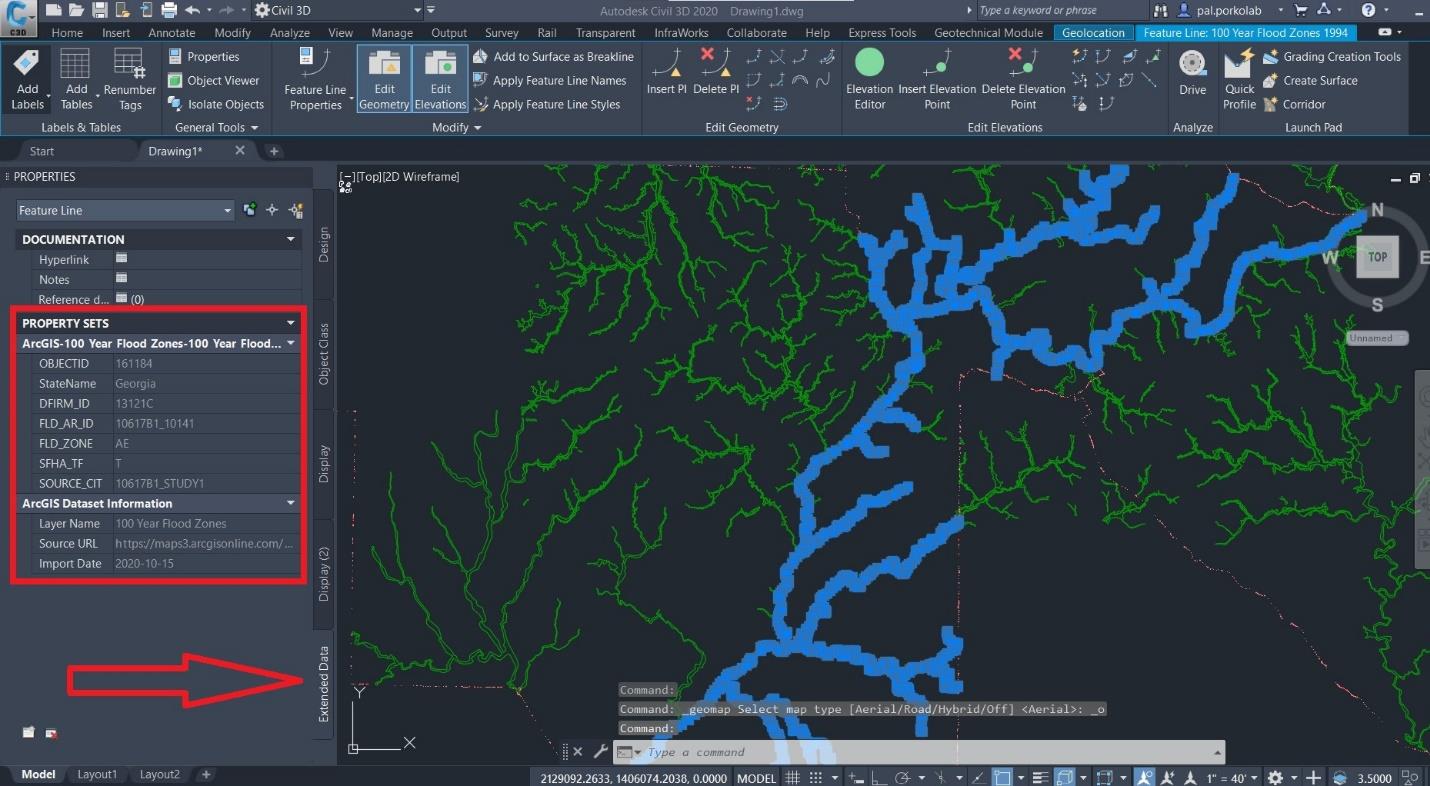Expand the Modify panel dropdown
The width and height of the screenshot is (1430, 786).
[x=456, y=127]
